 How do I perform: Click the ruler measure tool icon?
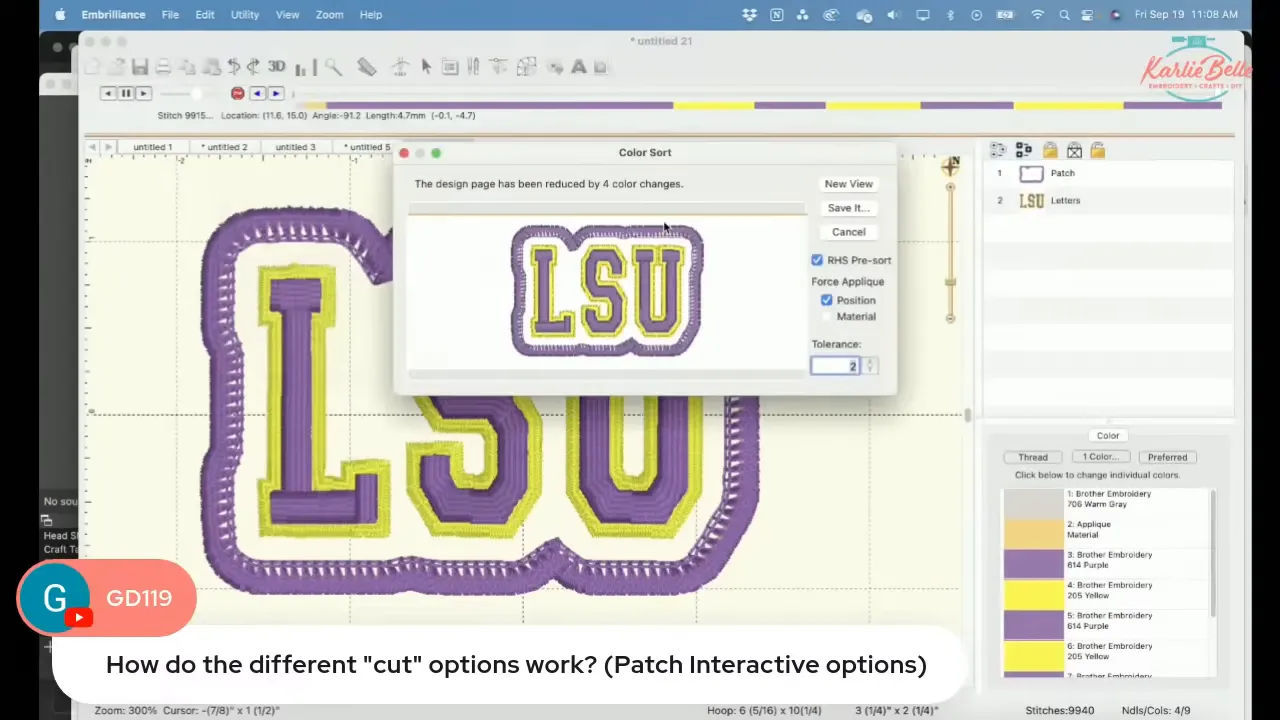[367, 67]
